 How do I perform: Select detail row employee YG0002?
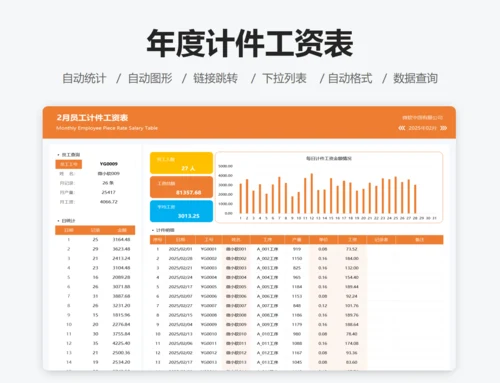point(209,258)
